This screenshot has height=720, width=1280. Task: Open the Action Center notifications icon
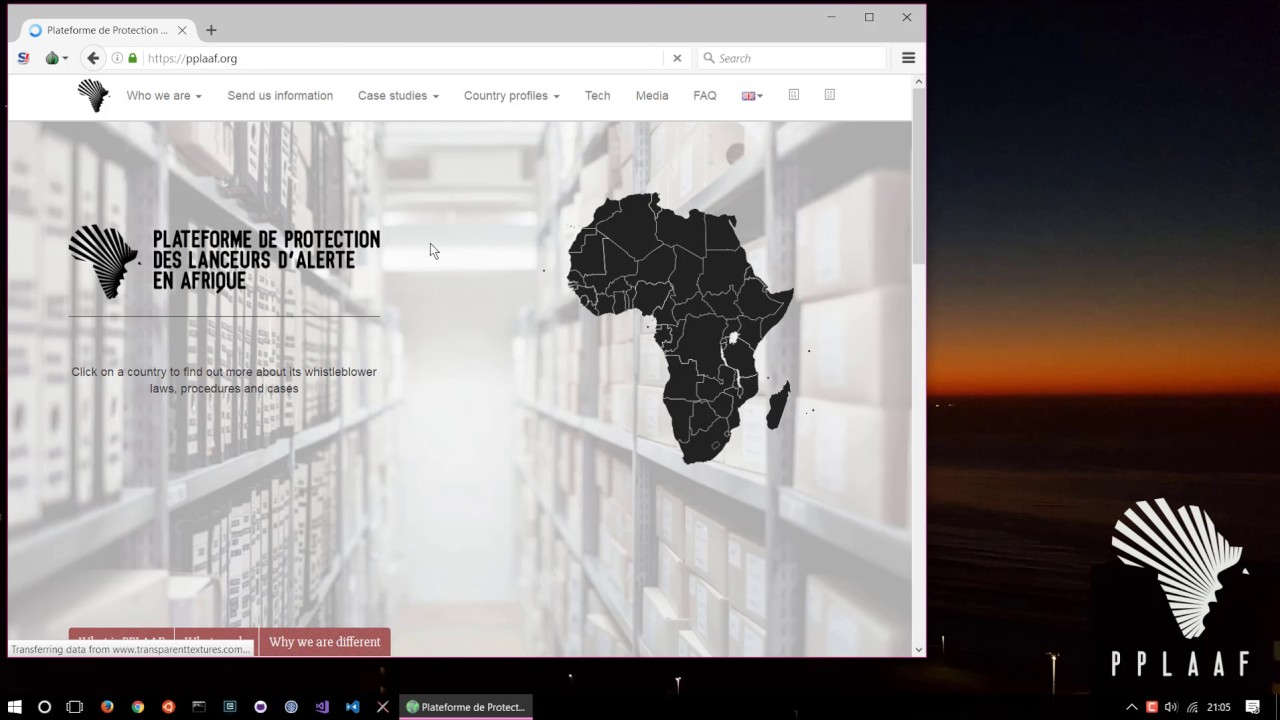coord(1252,707)
